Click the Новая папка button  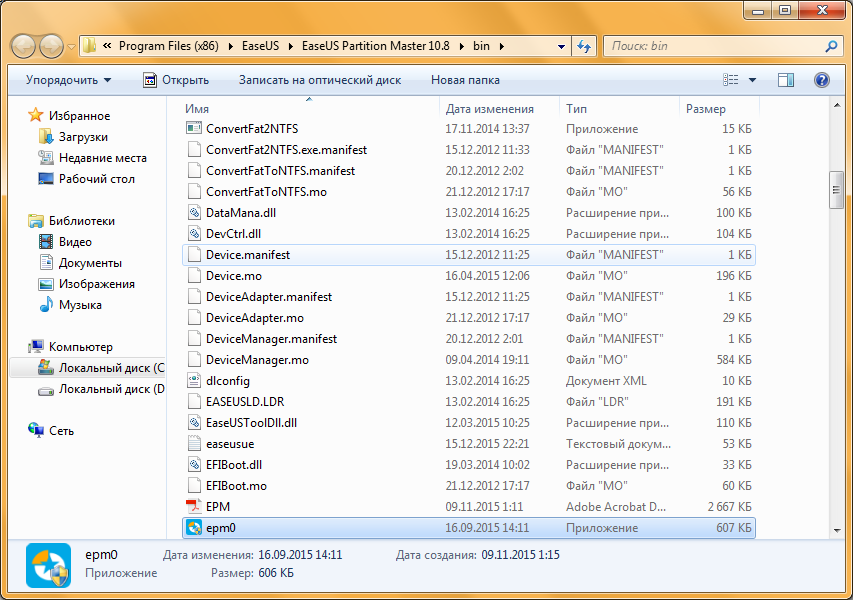pyautogui.click(x=465, y=80)
